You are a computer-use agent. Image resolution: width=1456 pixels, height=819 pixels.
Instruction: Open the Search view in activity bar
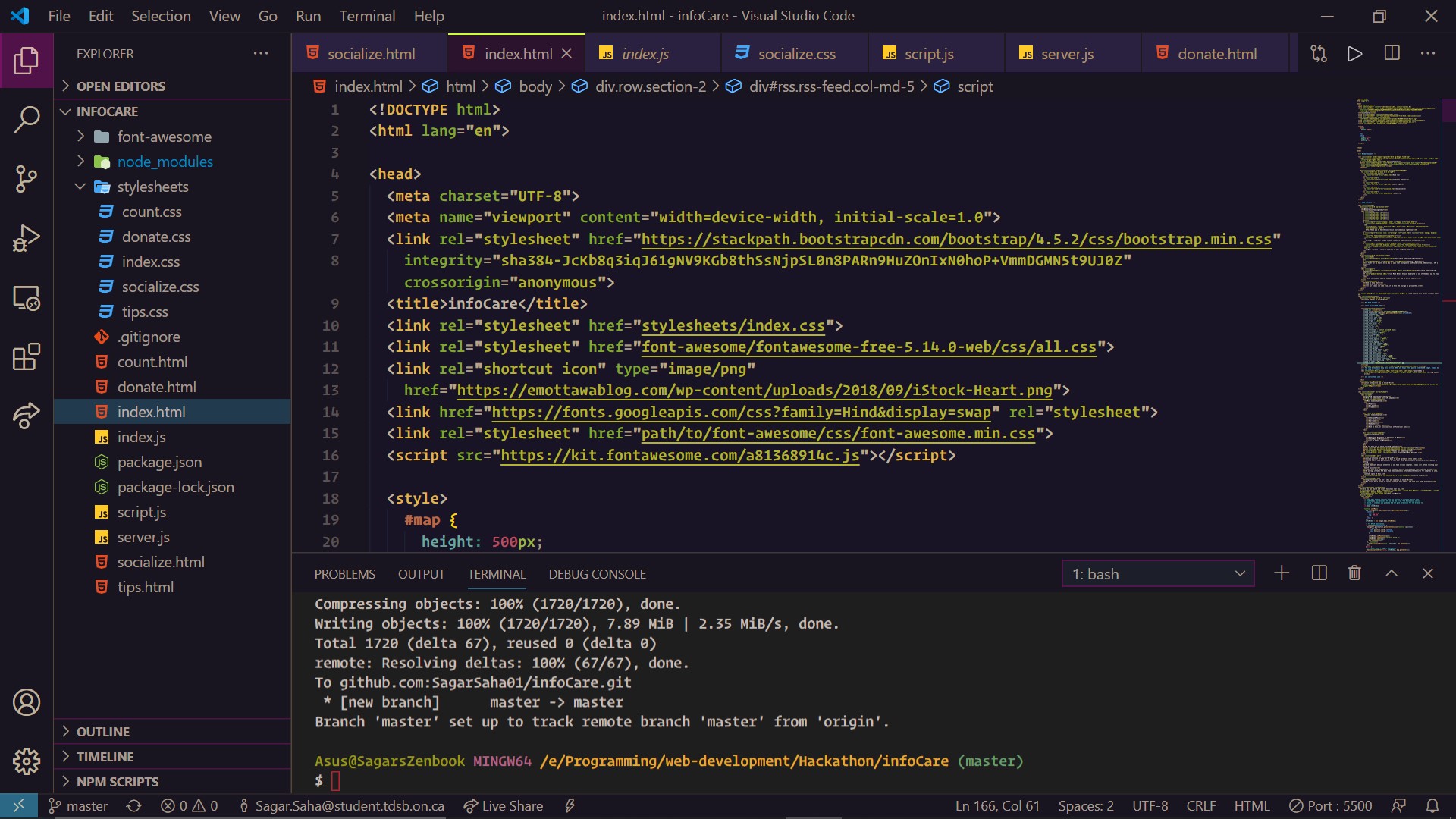coord(27,119)
